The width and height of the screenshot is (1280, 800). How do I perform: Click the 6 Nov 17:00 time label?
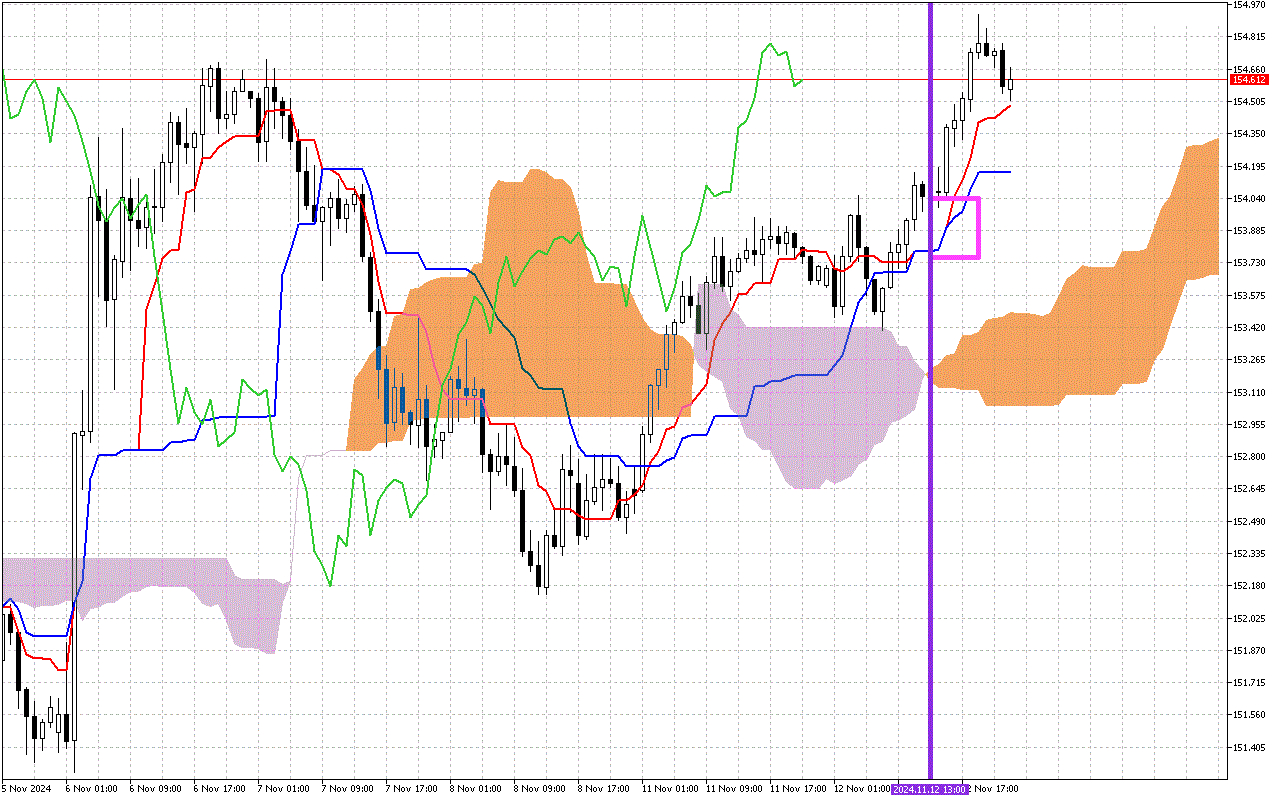coord(218,789)
